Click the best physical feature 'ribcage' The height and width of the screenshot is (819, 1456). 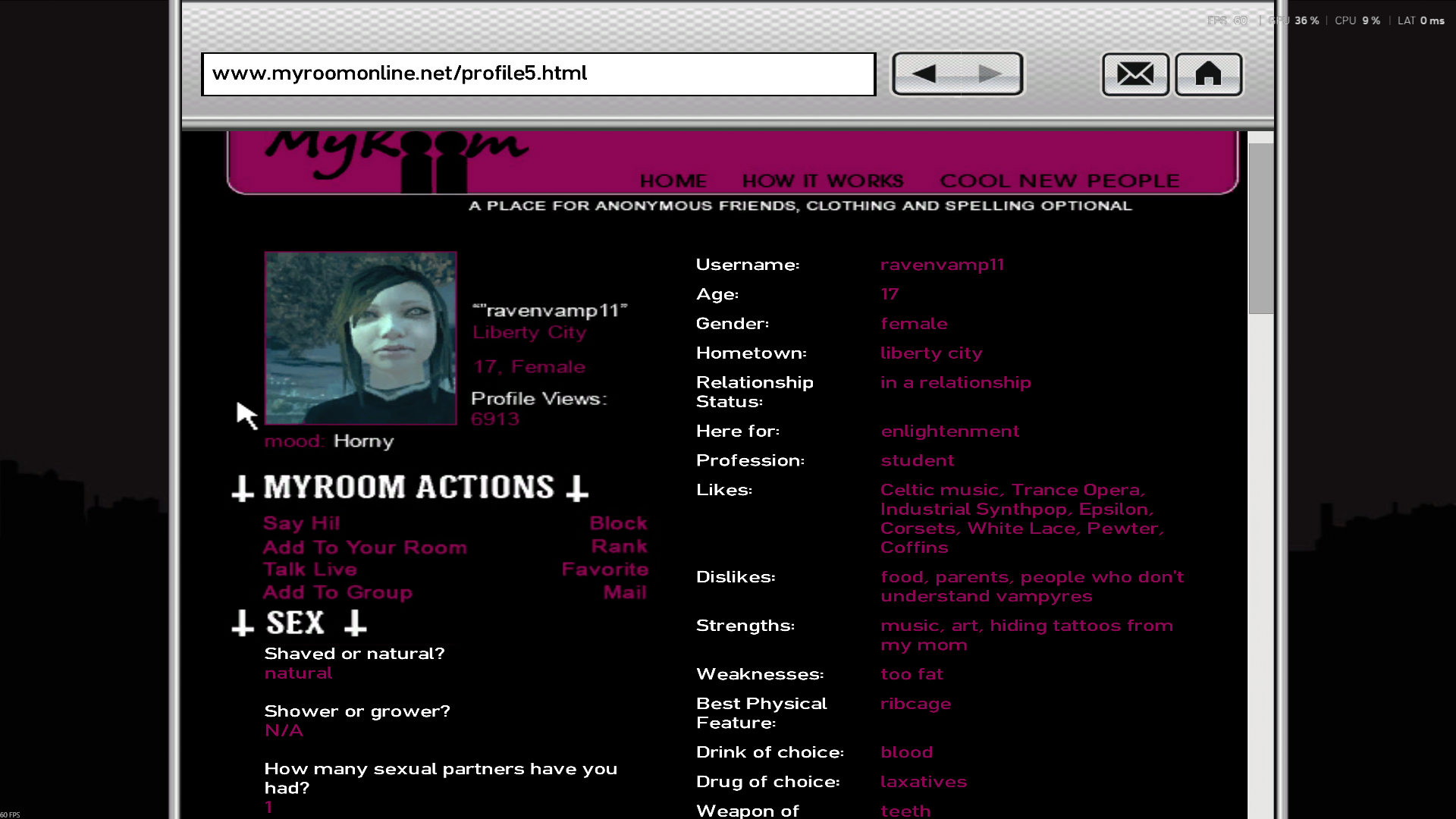[x=915, y=704]
